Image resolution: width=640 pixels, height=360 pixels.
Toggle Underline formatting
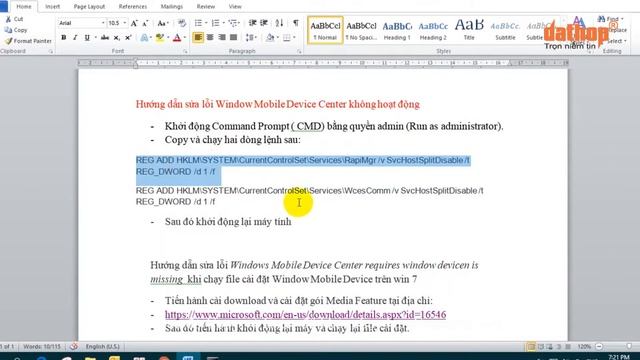(87, 38)
